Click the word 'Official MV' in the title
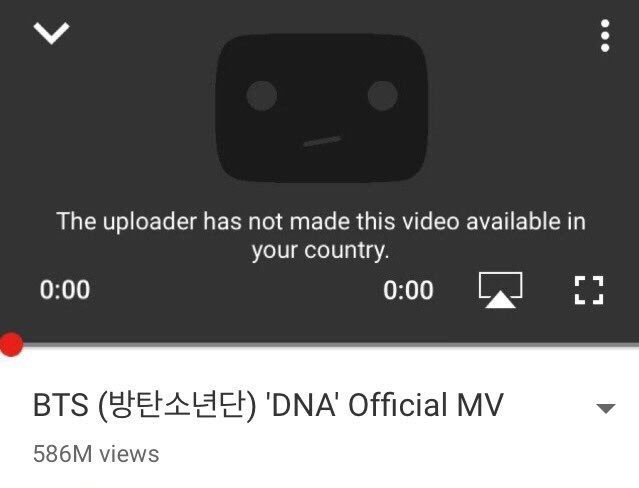 pos(426,405)
